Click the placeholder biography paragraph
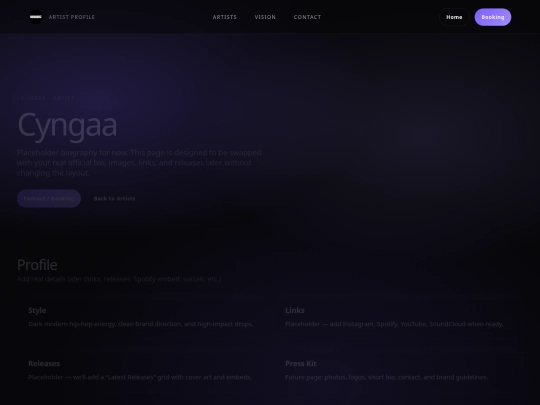 click(139, 163)
